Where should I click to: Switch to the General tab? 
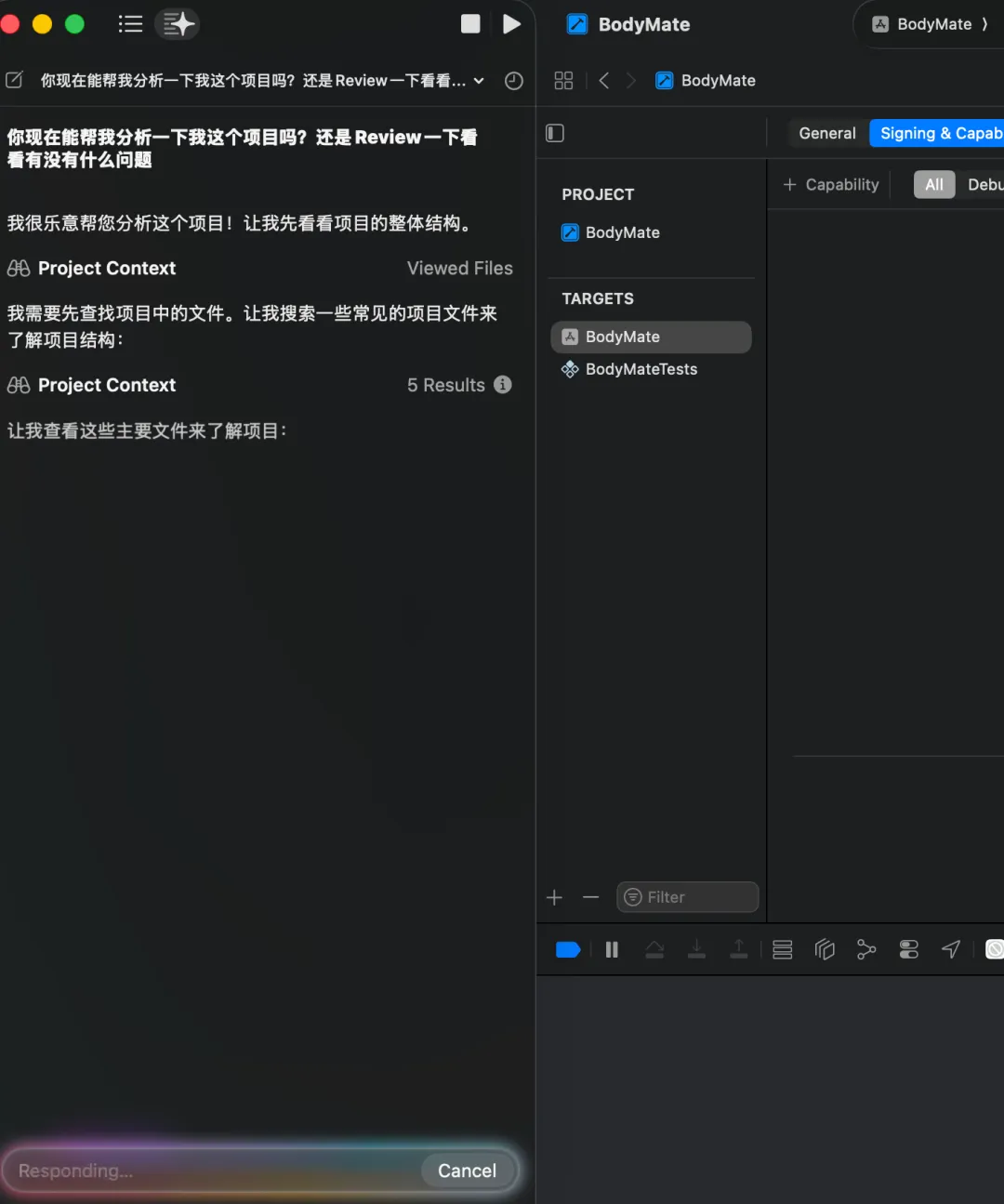pyautogui.click(x=827, y=133)
